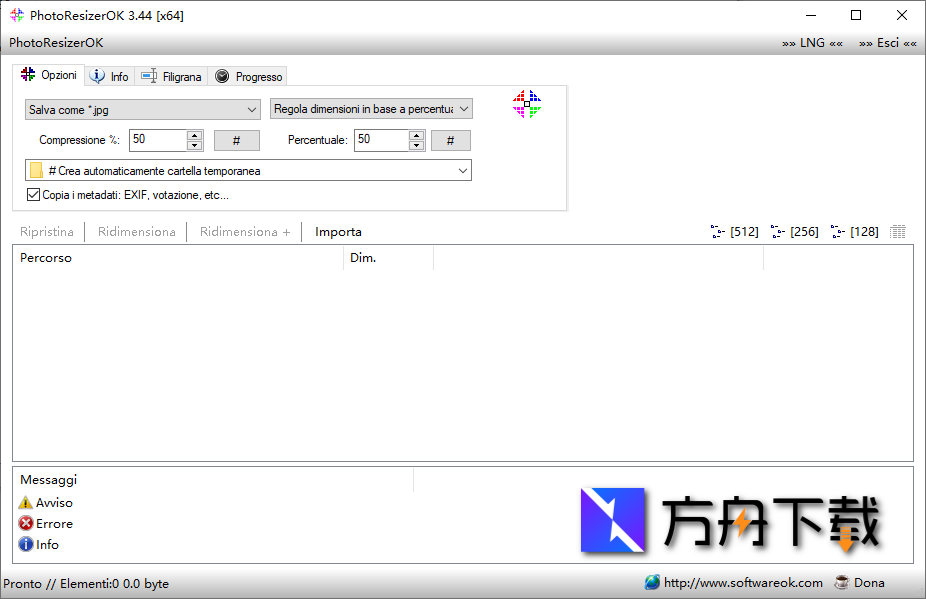Click the Importa button

point(338,232)
